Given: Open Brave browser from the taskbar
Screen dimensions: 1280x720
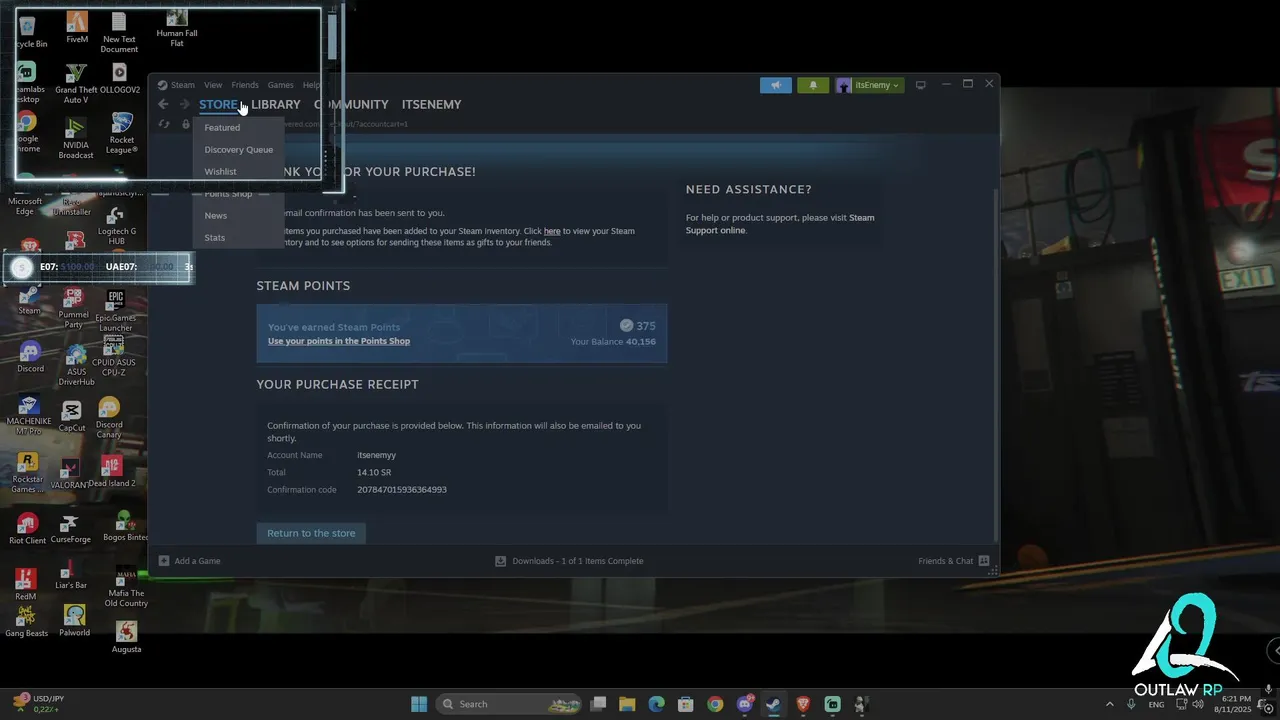Looking at the screenshot, I should [x=803, y=704].
